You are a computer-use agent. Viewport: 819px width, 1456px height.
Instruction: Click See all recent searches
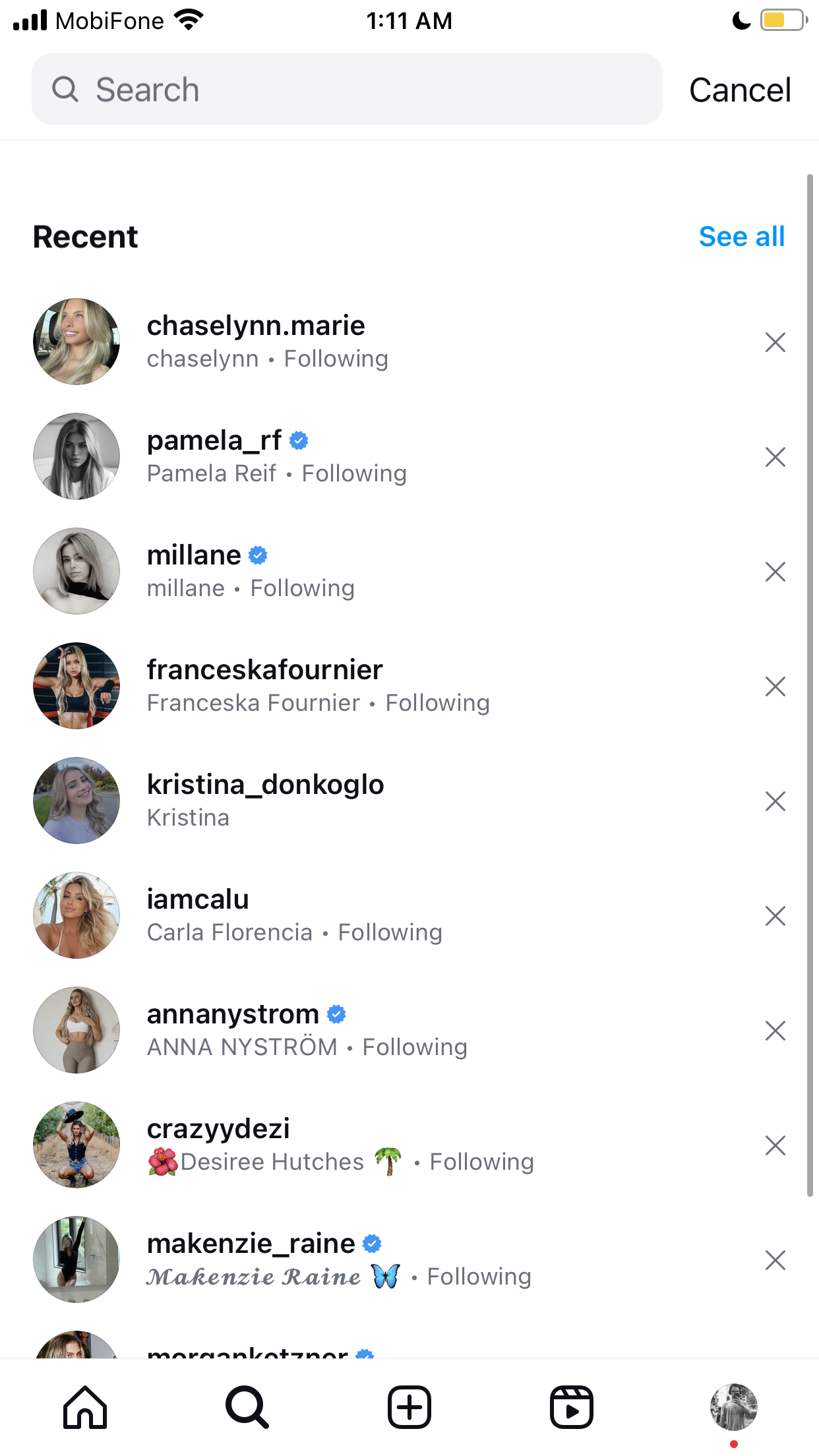742,237
